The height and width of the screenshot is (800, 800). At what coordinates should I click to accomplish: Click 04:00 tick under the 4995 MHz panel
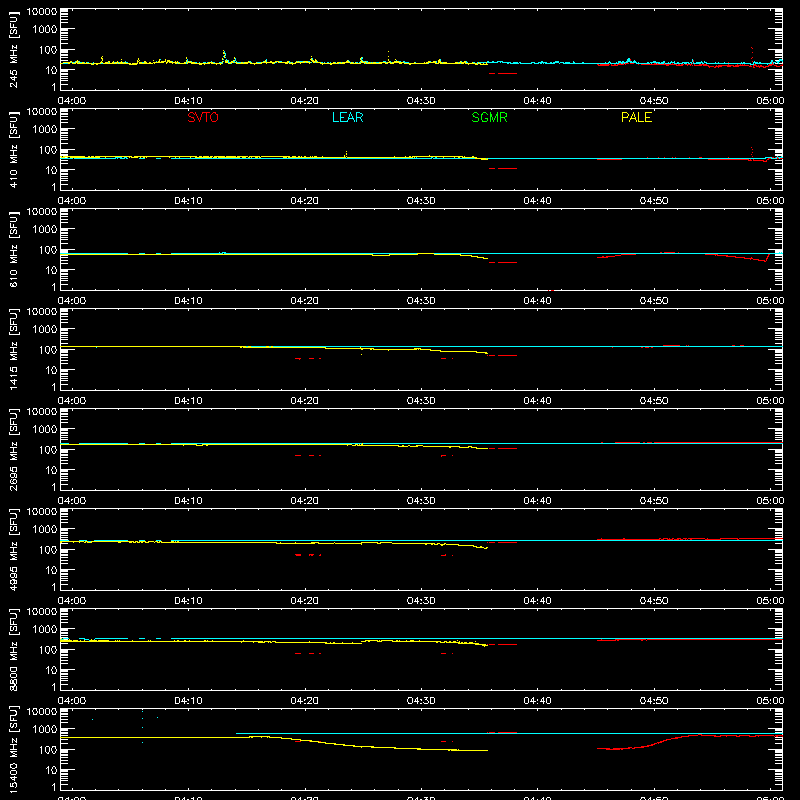(72, 601)
